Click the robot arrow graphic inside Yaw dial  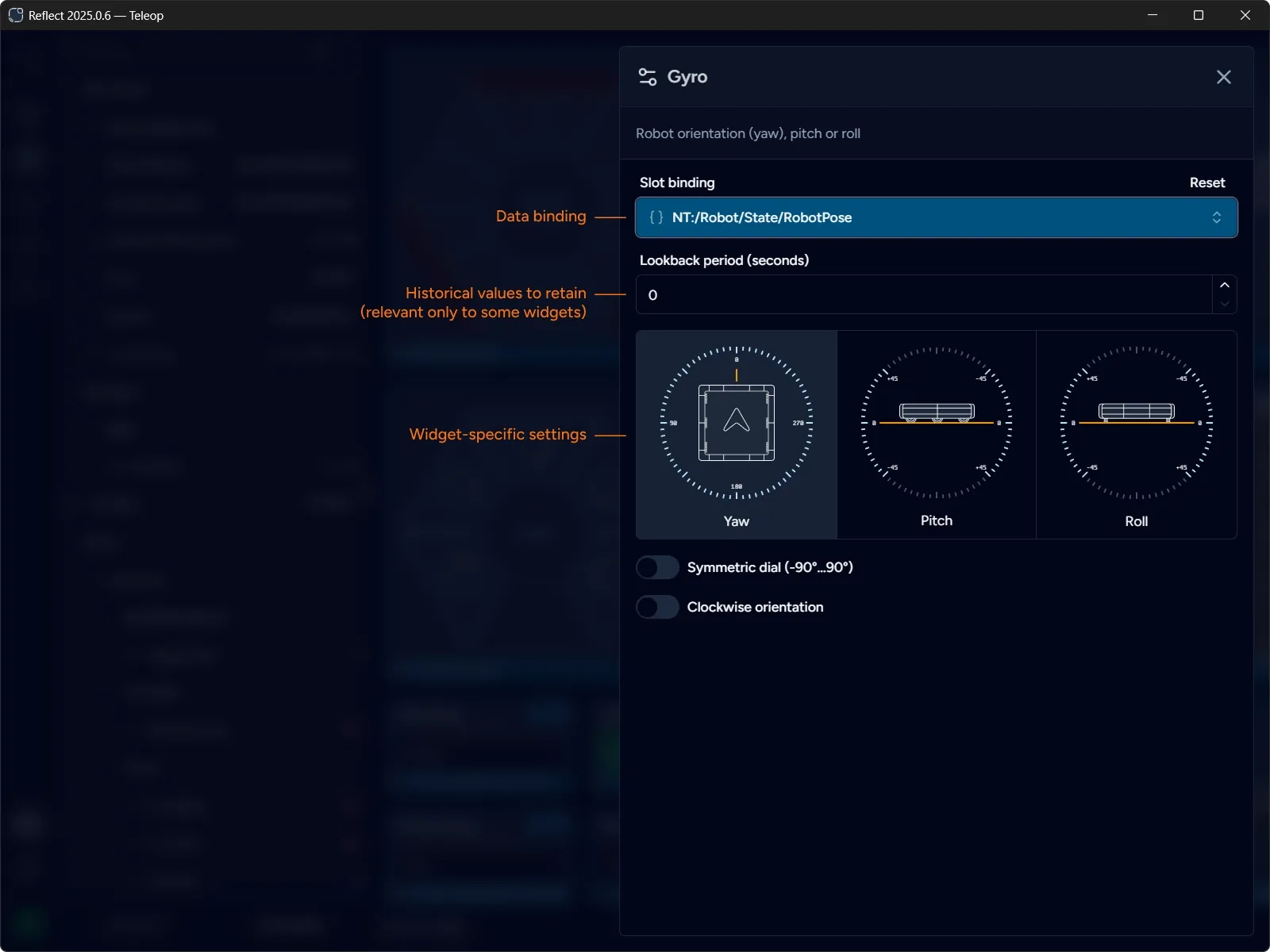click(x=737, y=424)
